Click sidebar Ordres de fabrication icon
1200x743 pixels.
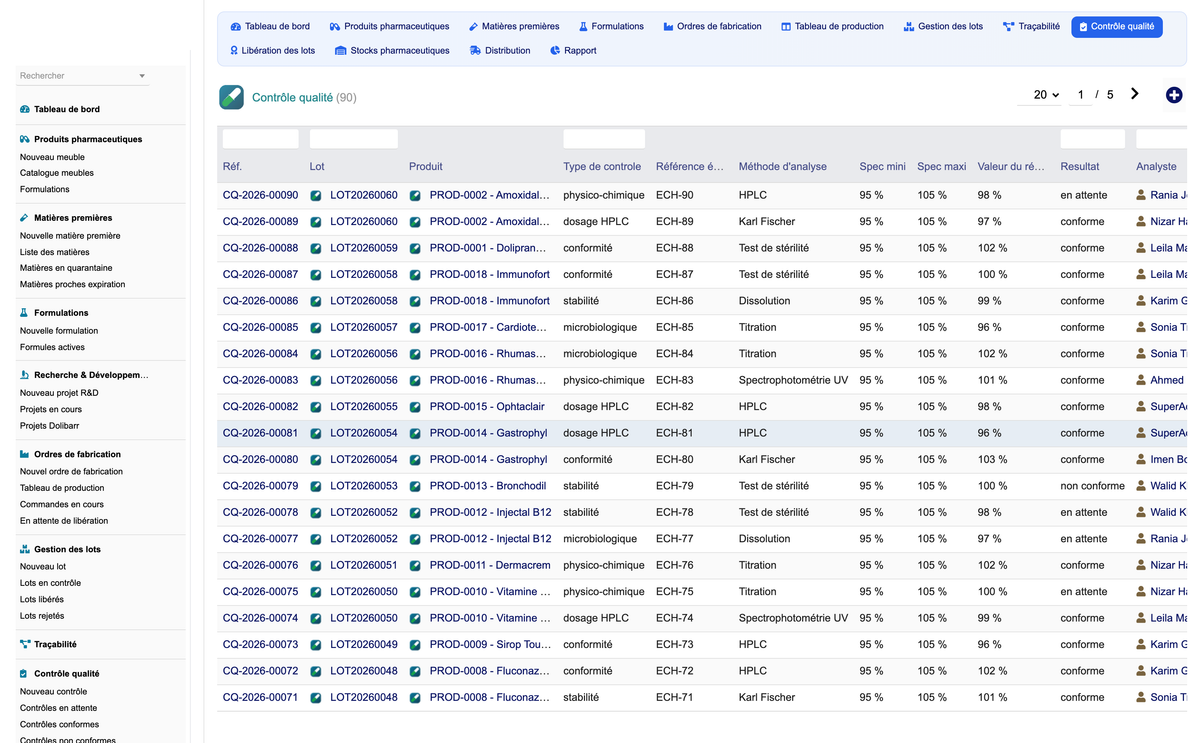(25, 454)
